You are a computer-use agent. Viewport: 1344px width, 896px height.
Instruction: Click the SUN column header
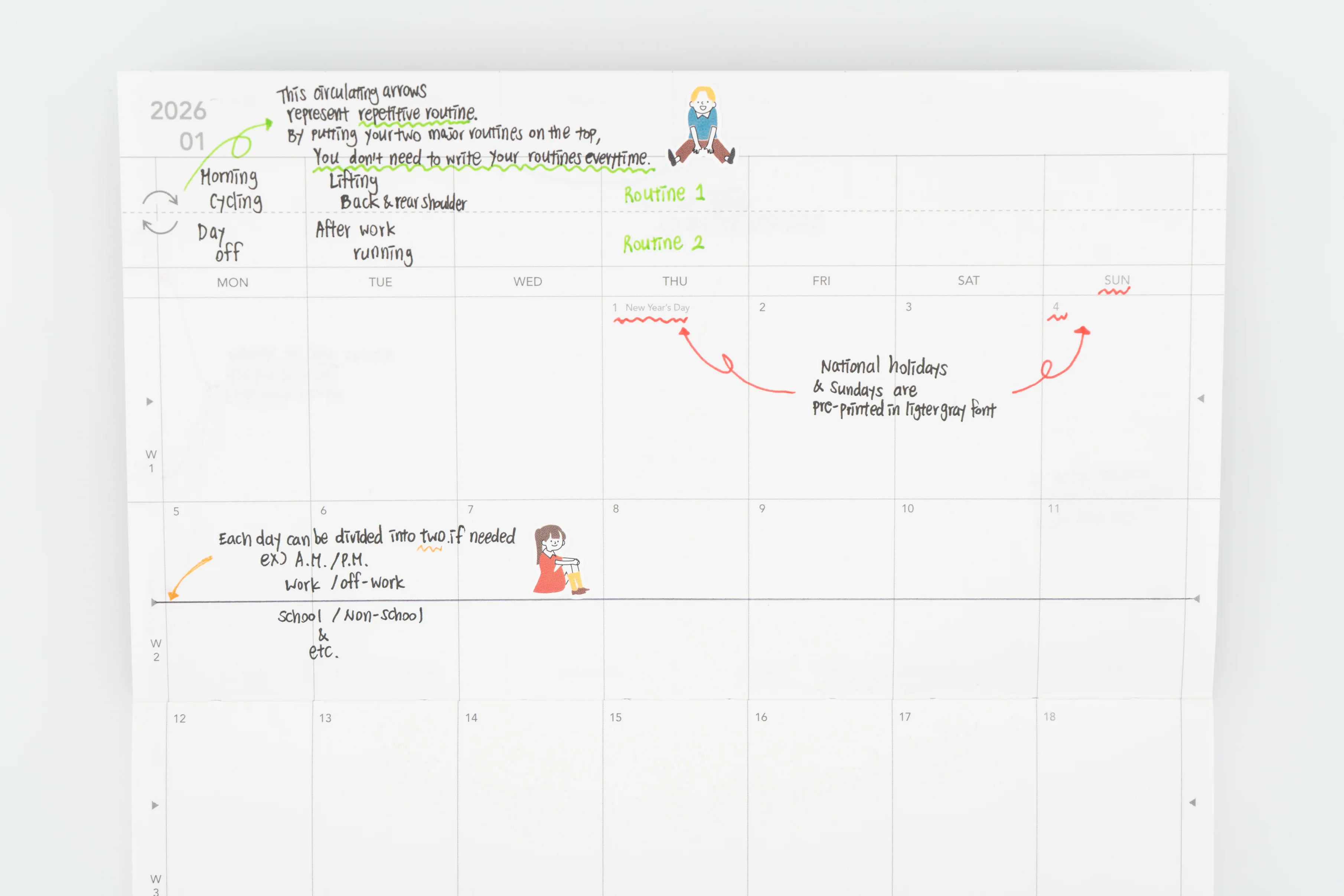point(1117,280)
